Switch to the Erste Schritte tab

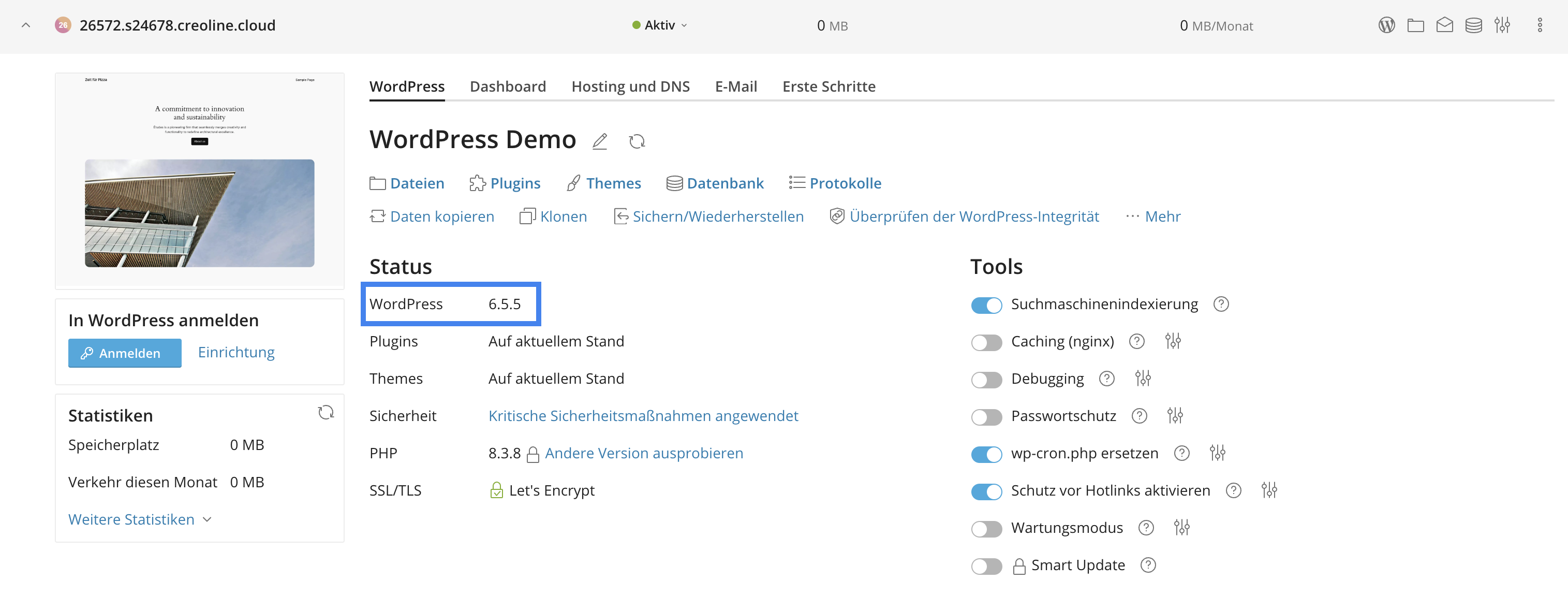click(x=829, y=86)
